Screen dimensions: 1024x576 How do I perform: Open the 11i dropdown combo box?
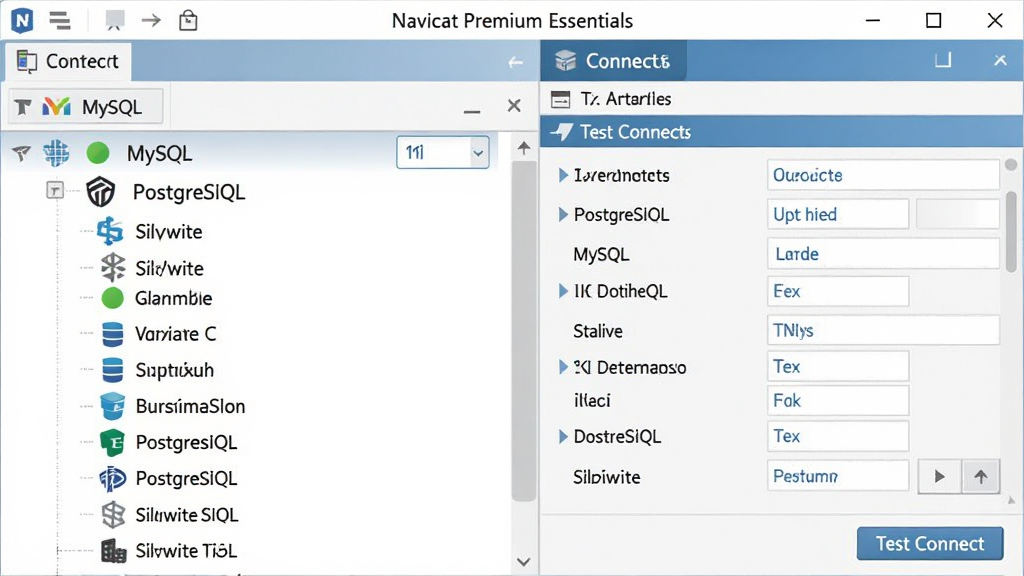point(443,152)
